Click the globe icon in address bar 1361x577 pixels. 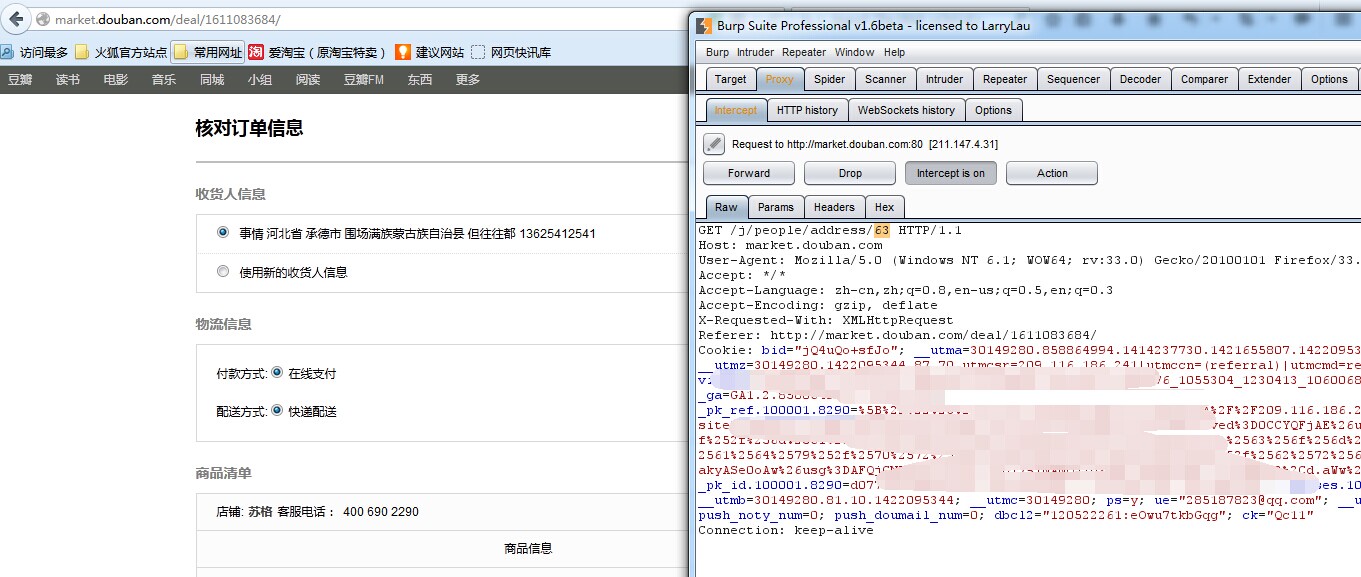pyautogui.click(x=42, y=19)
